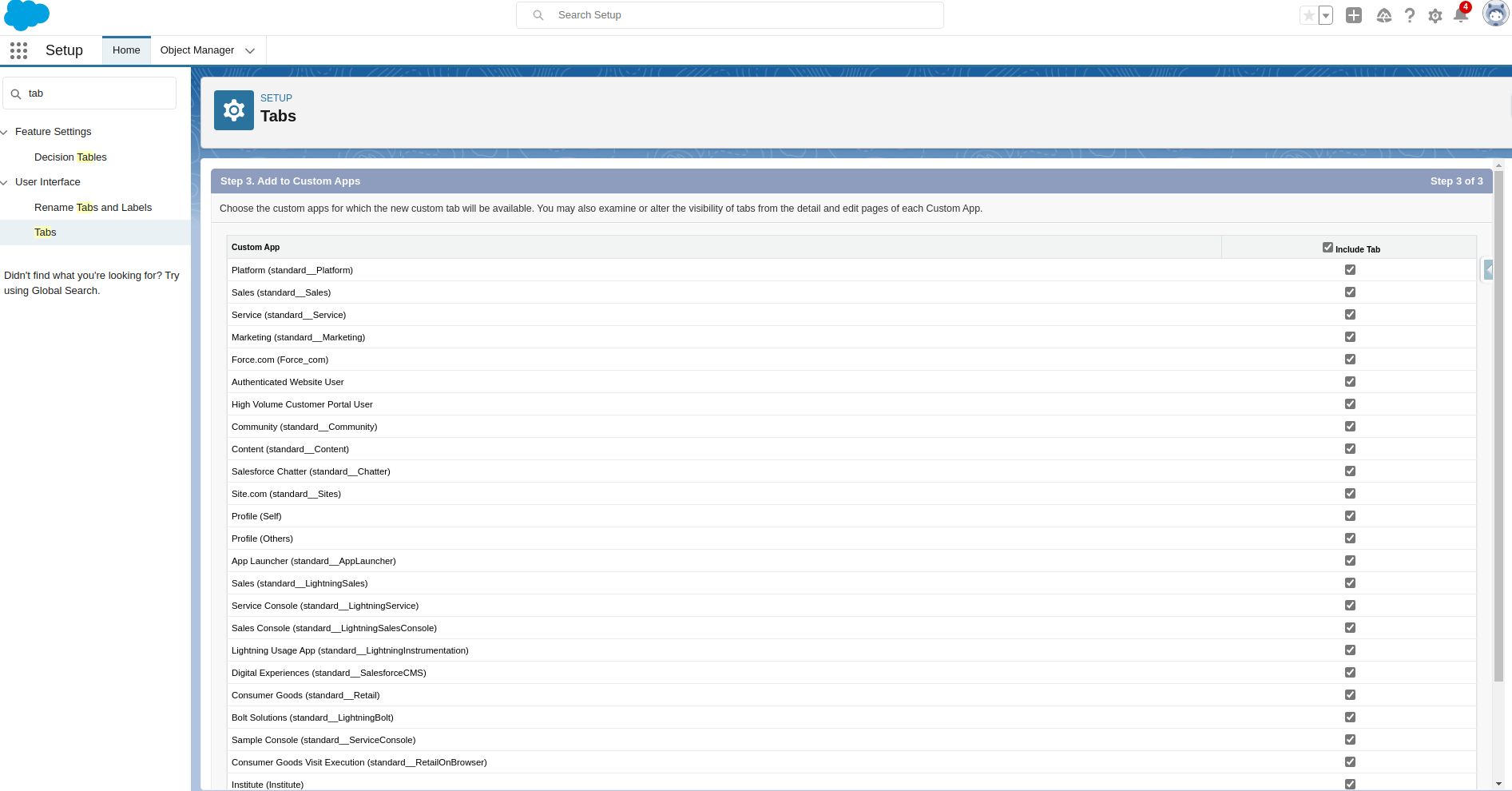Open the Setup gear icon in header
Screen dimensions: 1512x791
coord(1435,16)
